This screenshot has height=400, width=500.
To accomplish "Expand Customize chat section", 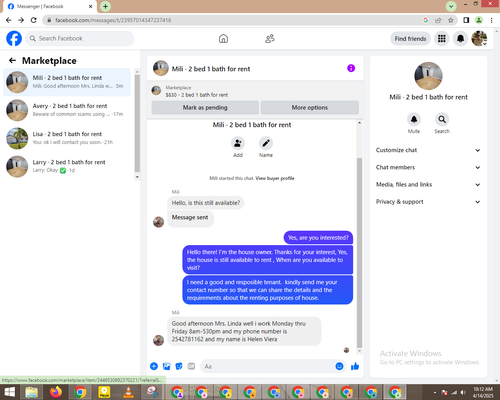I will (x=428, y=150).
